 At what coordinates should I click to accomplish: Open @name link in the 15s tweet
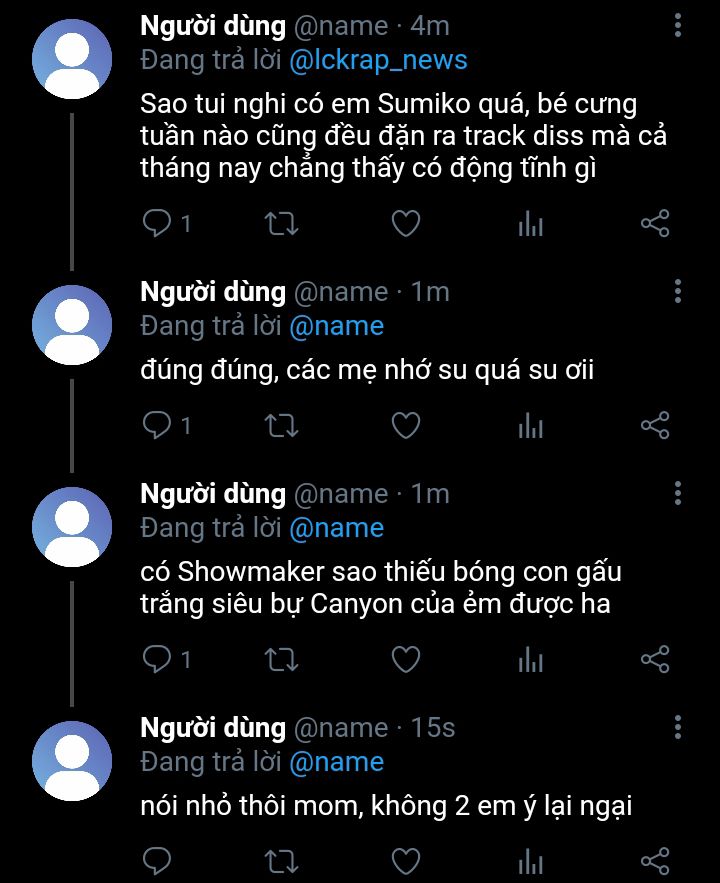click(x=337, y=762)
